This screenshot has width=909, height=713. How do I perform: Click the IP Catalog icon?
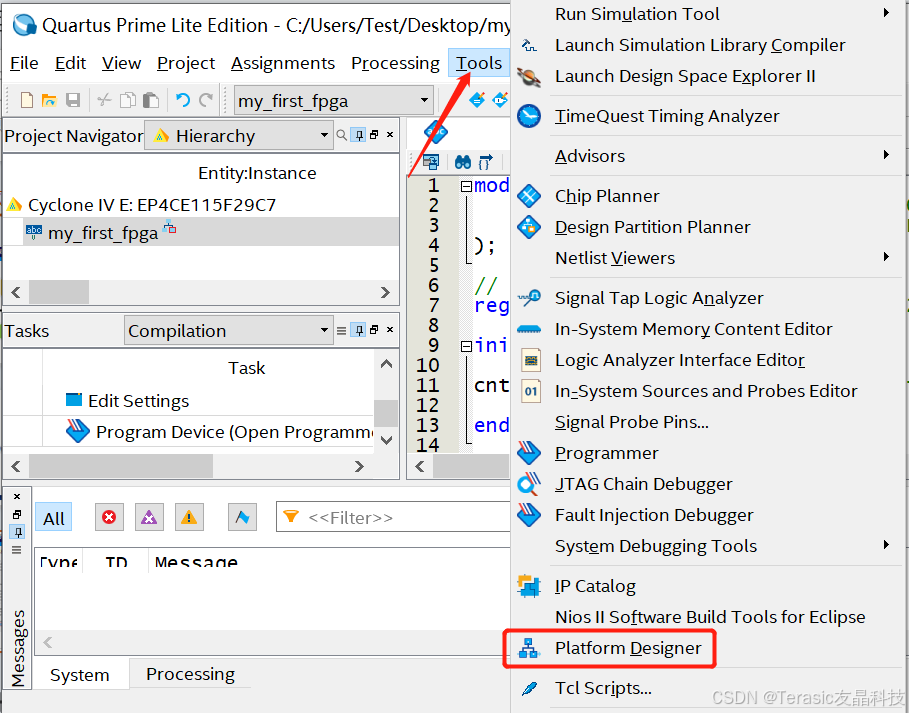[529, 586]
